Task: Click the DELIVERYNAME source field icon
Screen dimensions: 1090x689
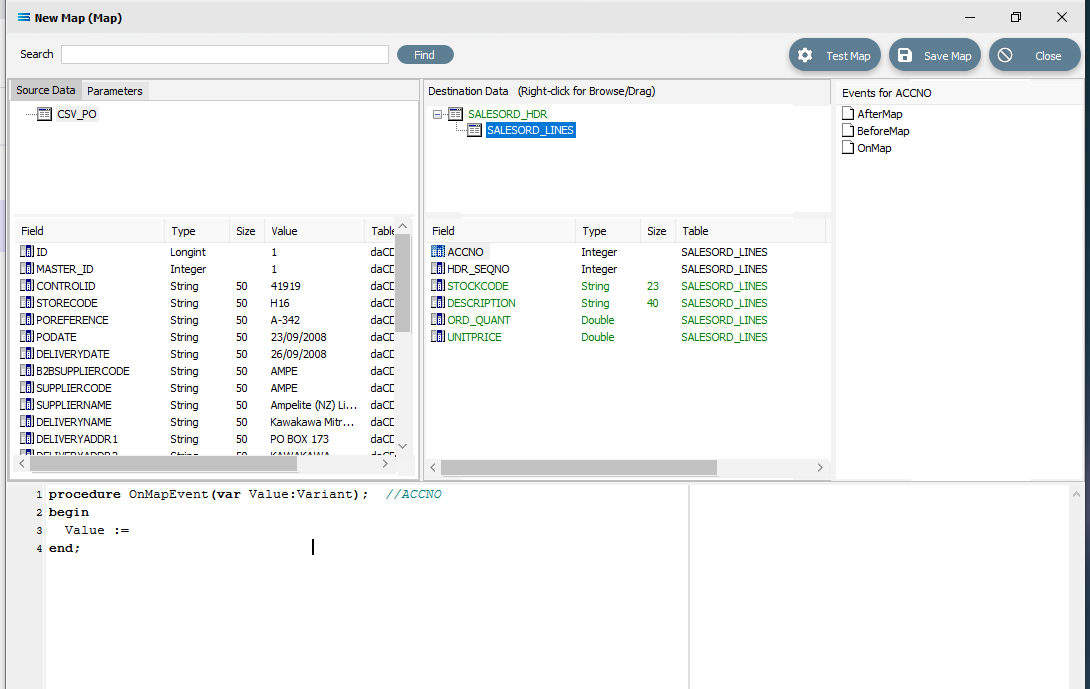Action: click(26, 422)
